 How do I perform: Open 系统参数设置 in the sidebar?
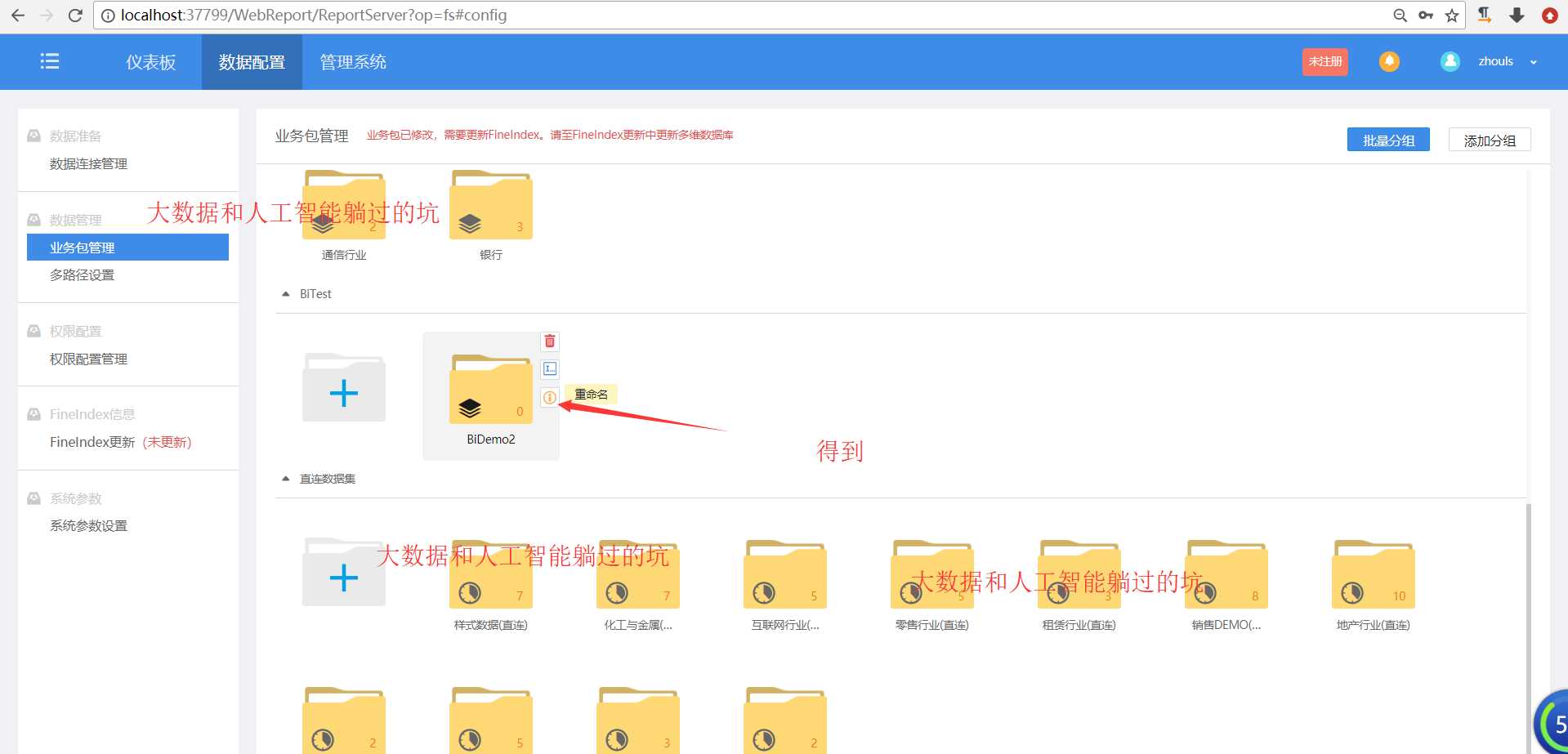[x=88, y=525]
